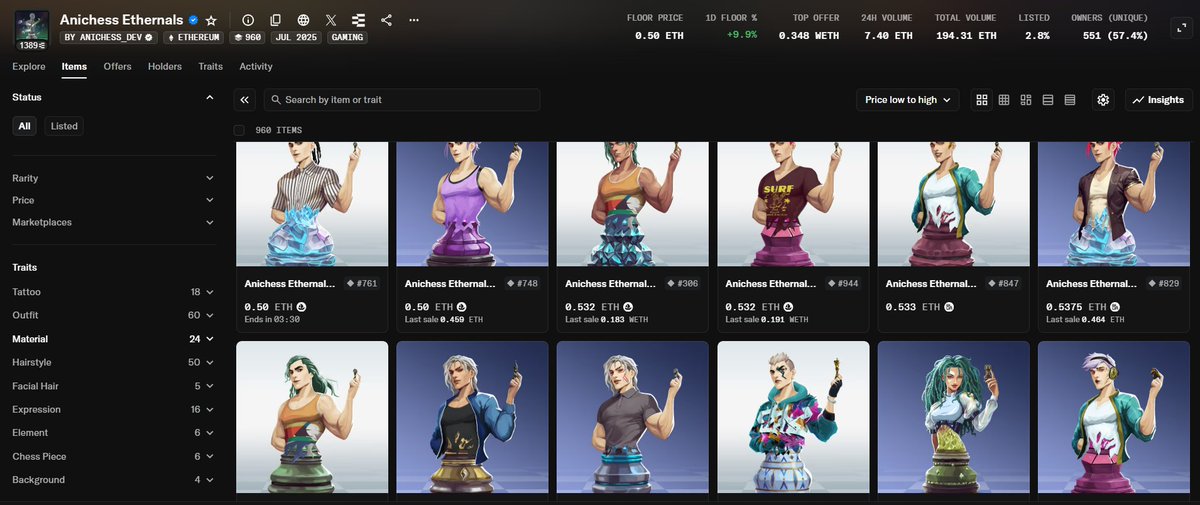Click 'Last sale 0.459 ETH' on #748
The height and width of the screenshot is (505, 1200).
coord(444,320)
